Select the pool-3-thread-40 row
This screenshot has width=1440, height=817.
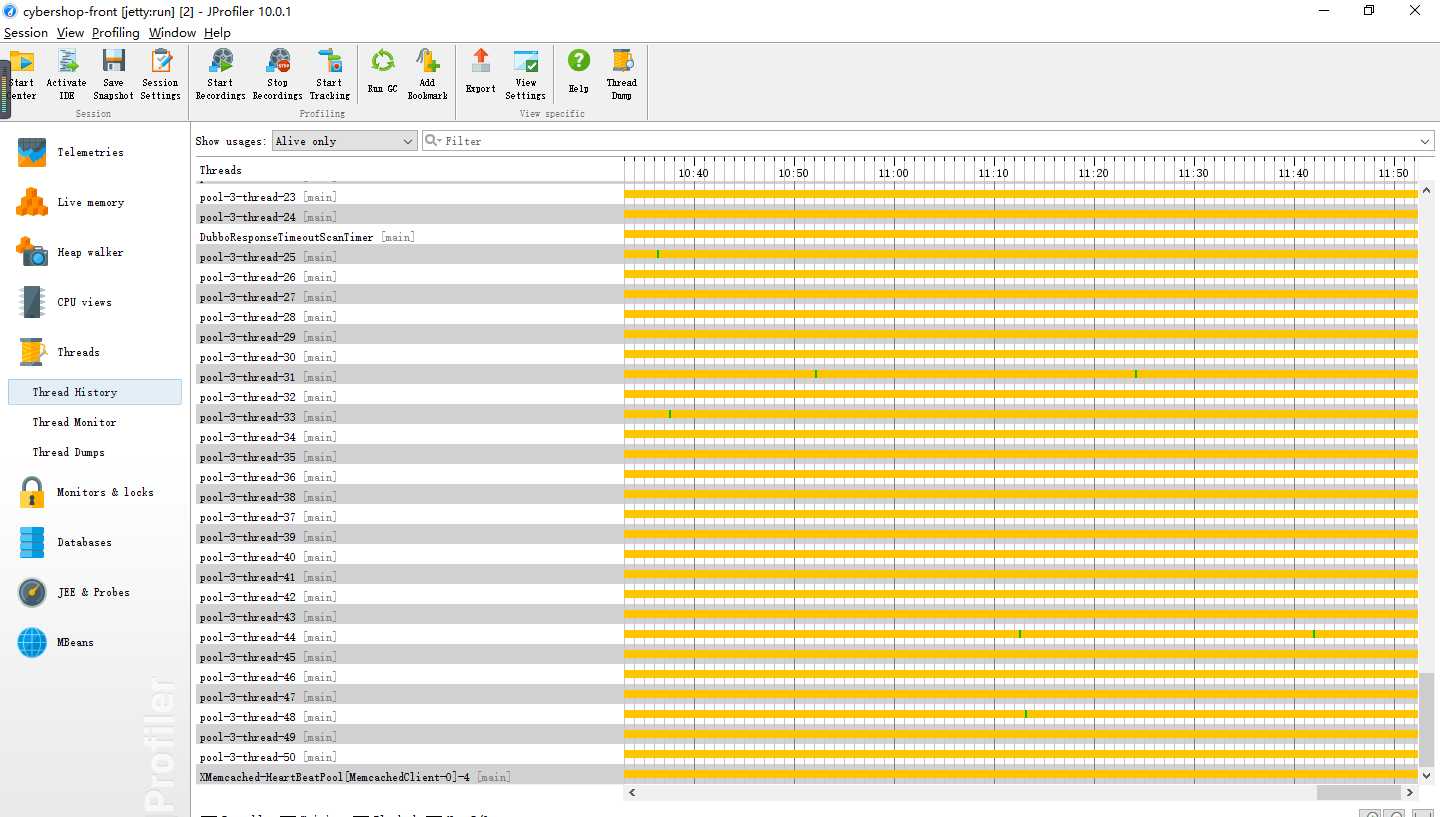(x=806, y=557)
